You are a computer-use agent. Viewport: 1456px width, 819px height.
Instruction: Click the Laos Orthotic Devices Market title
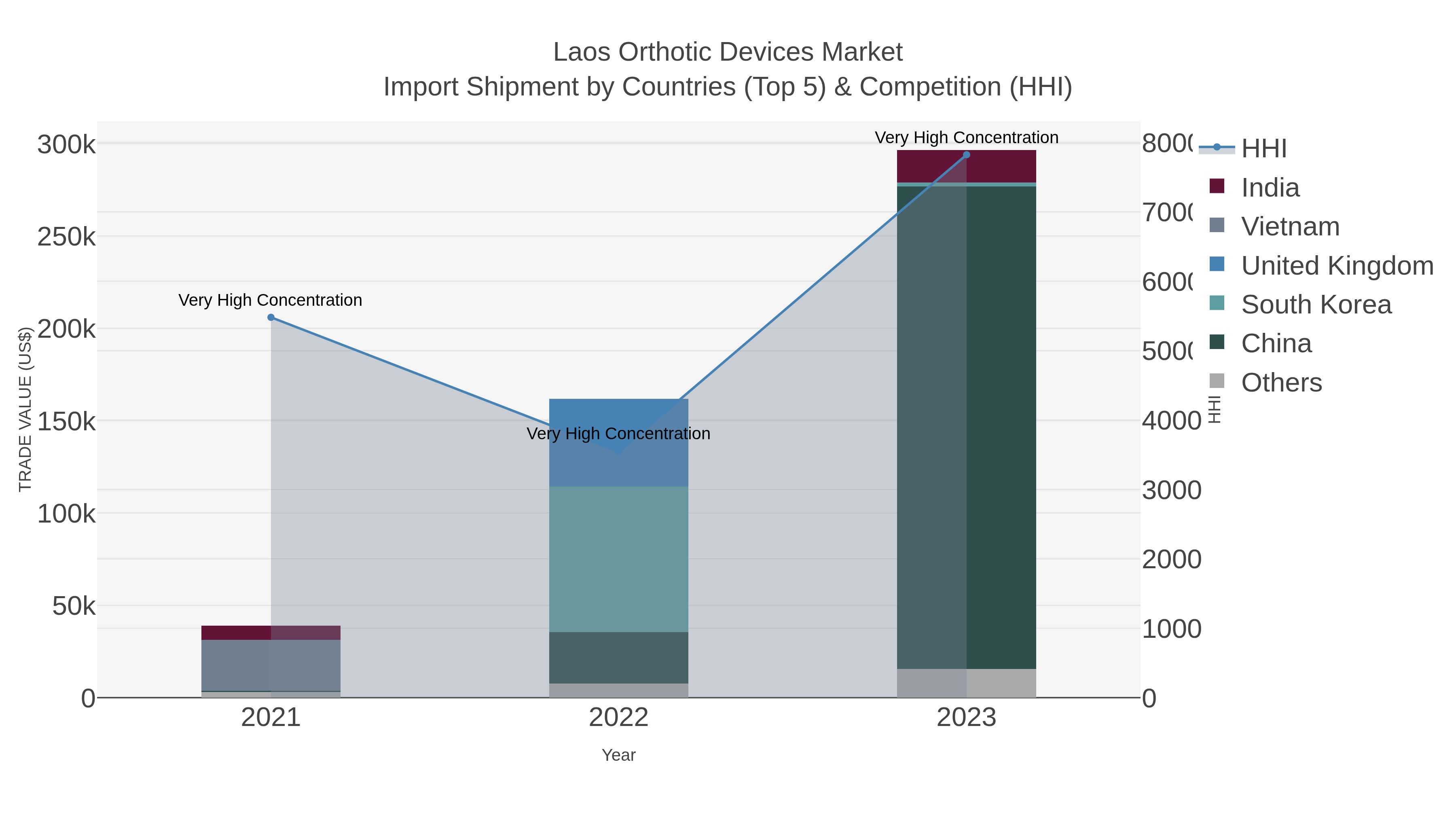728,52
